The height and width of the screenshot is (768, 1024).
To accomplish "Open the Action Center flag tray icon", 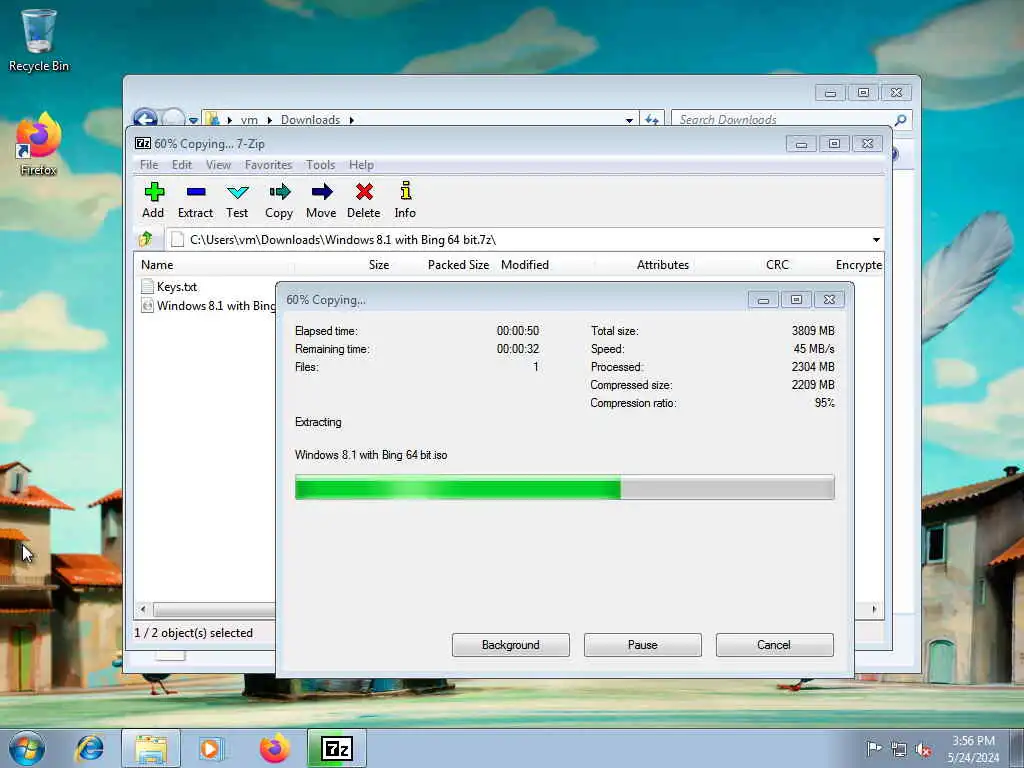I will click(x=873, y=749).
